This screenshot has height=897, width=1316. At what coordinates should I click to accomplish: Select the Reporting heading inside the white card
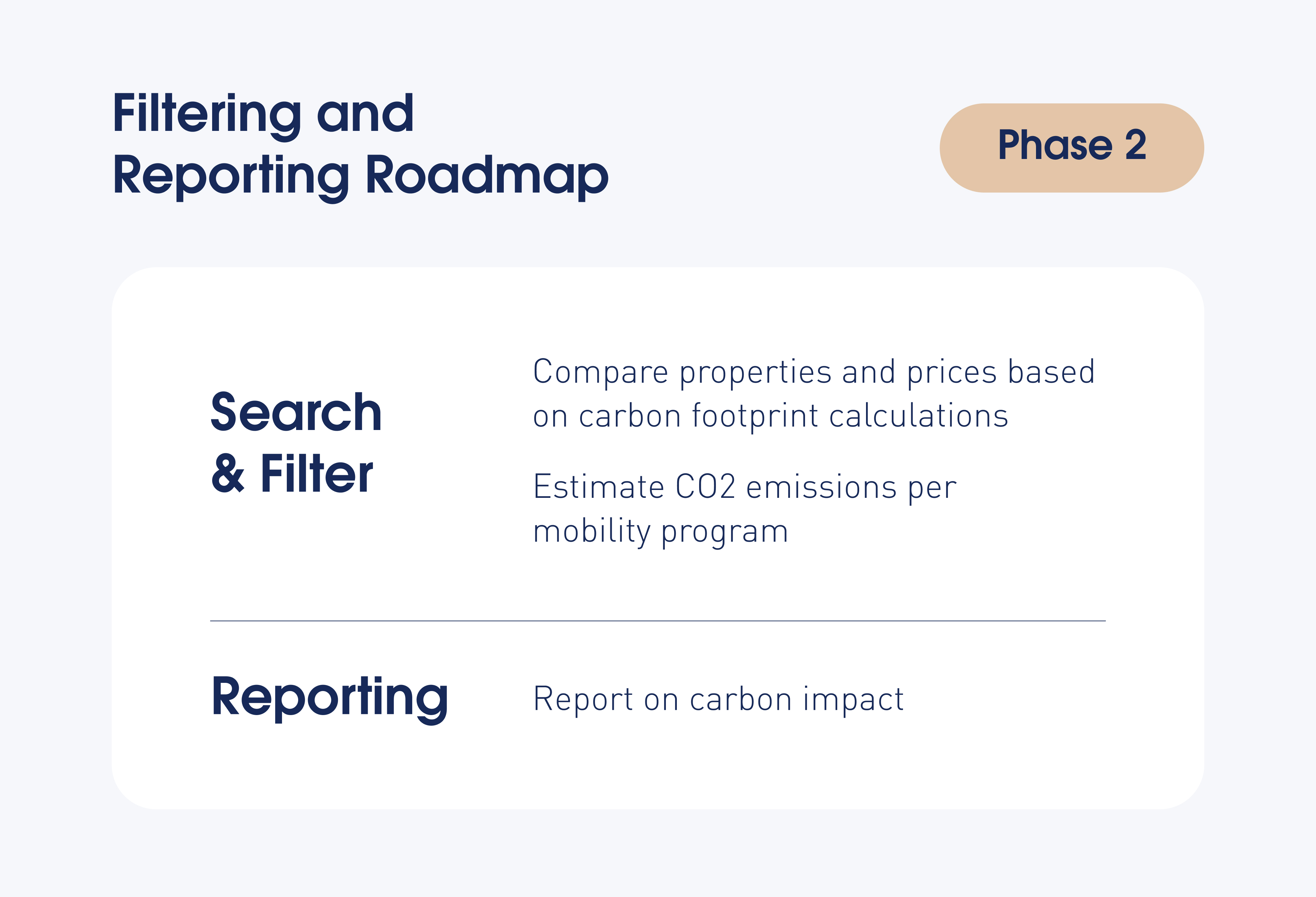pos(330,699)
